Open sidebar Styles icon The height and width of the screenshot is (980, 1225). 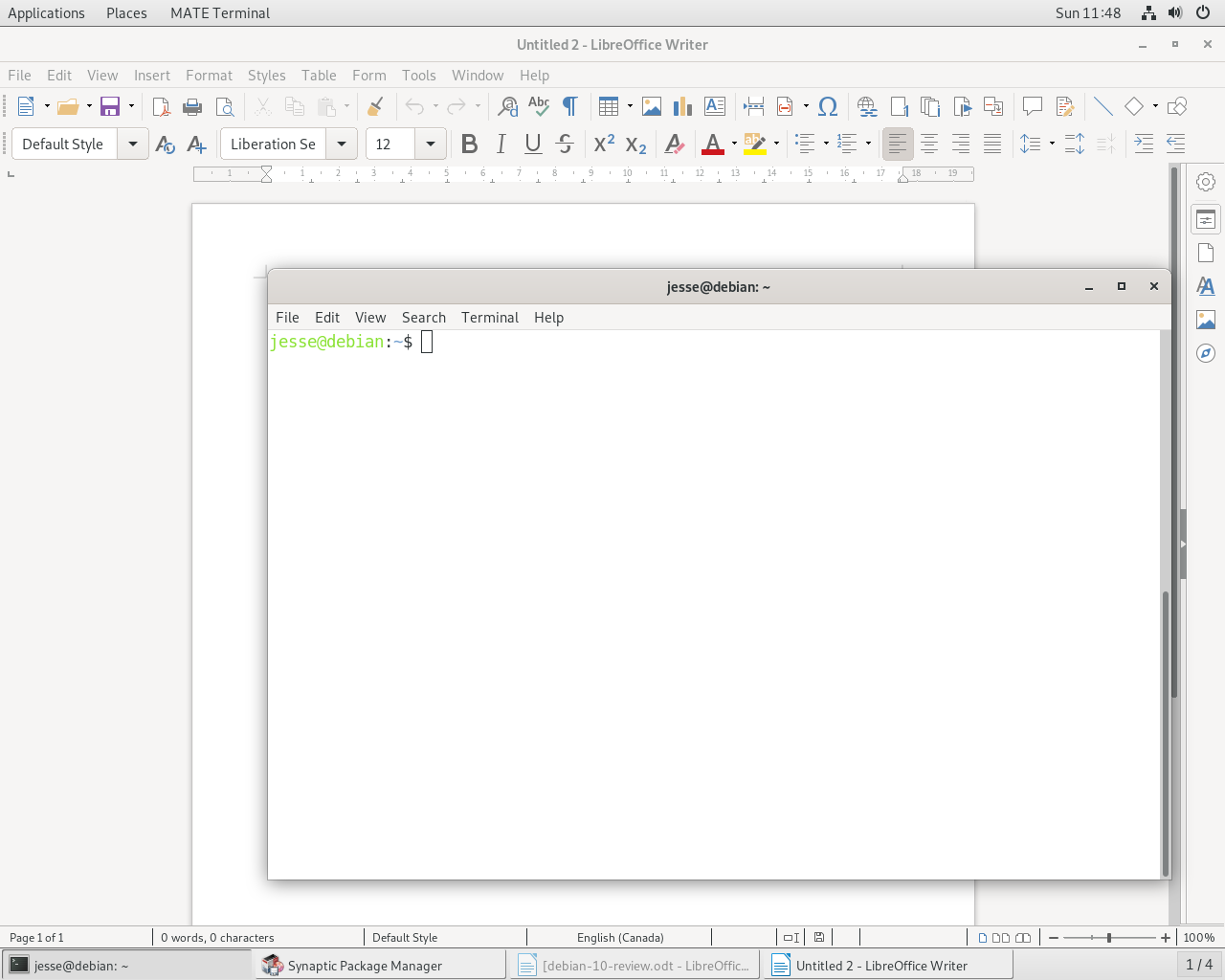coord(1206,286)
